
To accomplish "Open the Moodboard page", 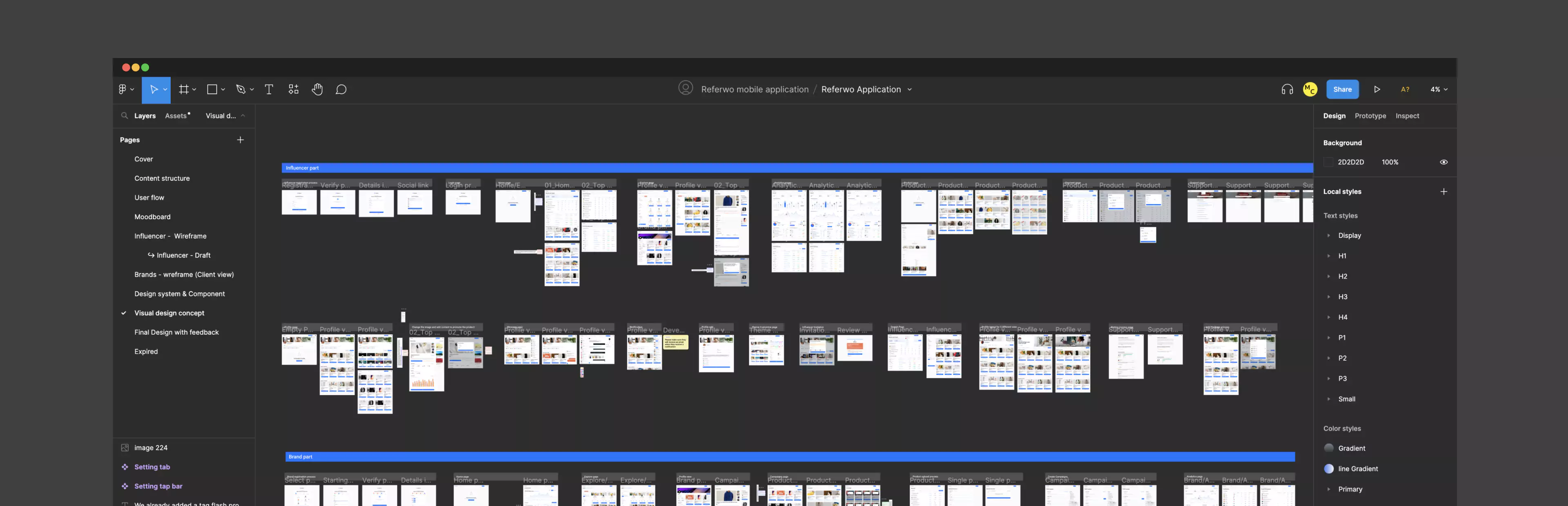I will click(152, 217).
